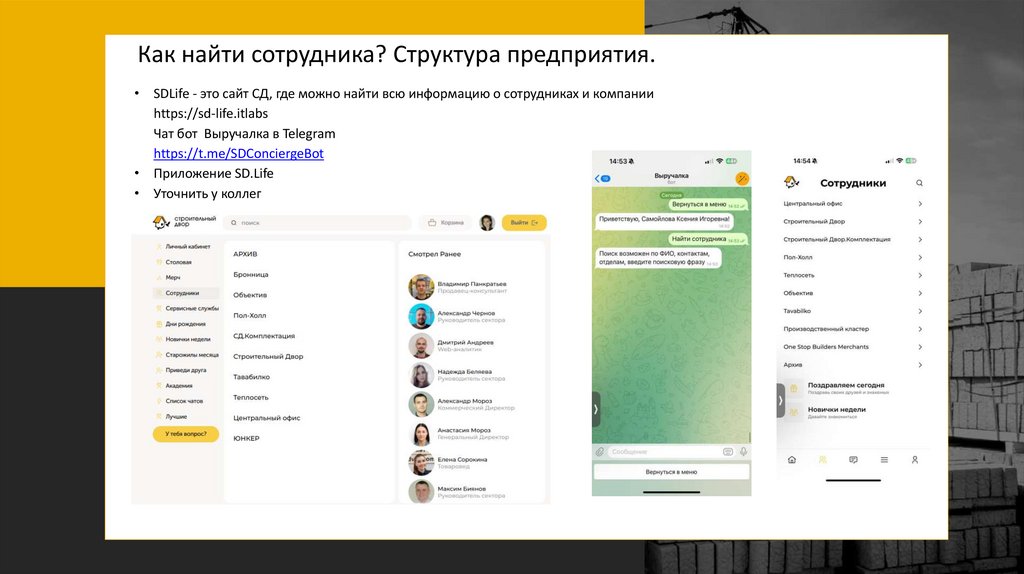Click the bot keyboard icon in the message field
This screenshot has height=574, width=1024.
coord(728,451)
